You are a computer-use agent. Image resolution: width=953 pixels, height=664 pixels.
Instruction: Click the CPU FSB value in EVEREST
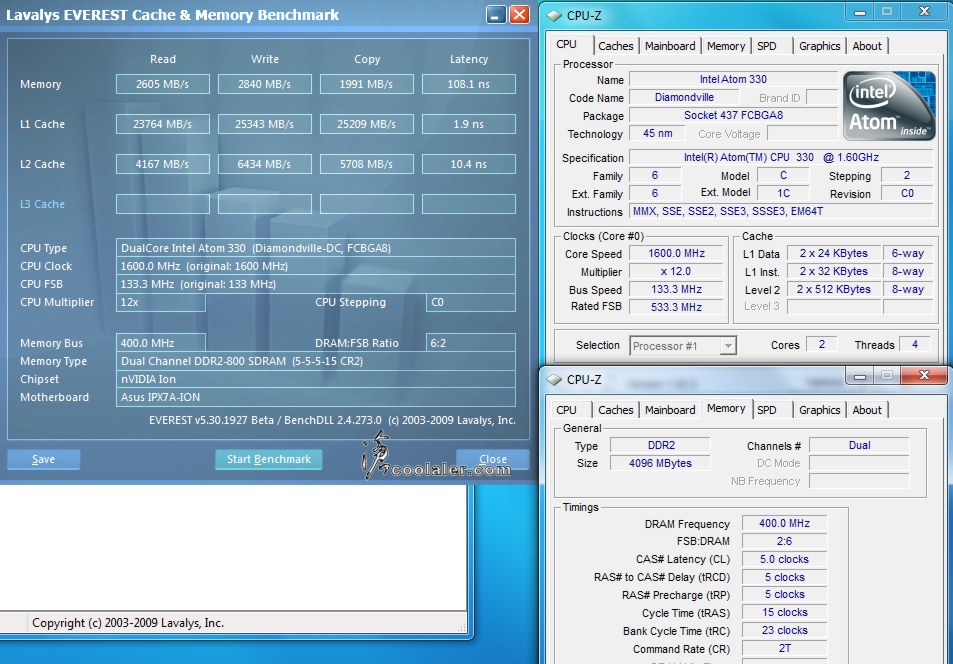pos(315,284)
